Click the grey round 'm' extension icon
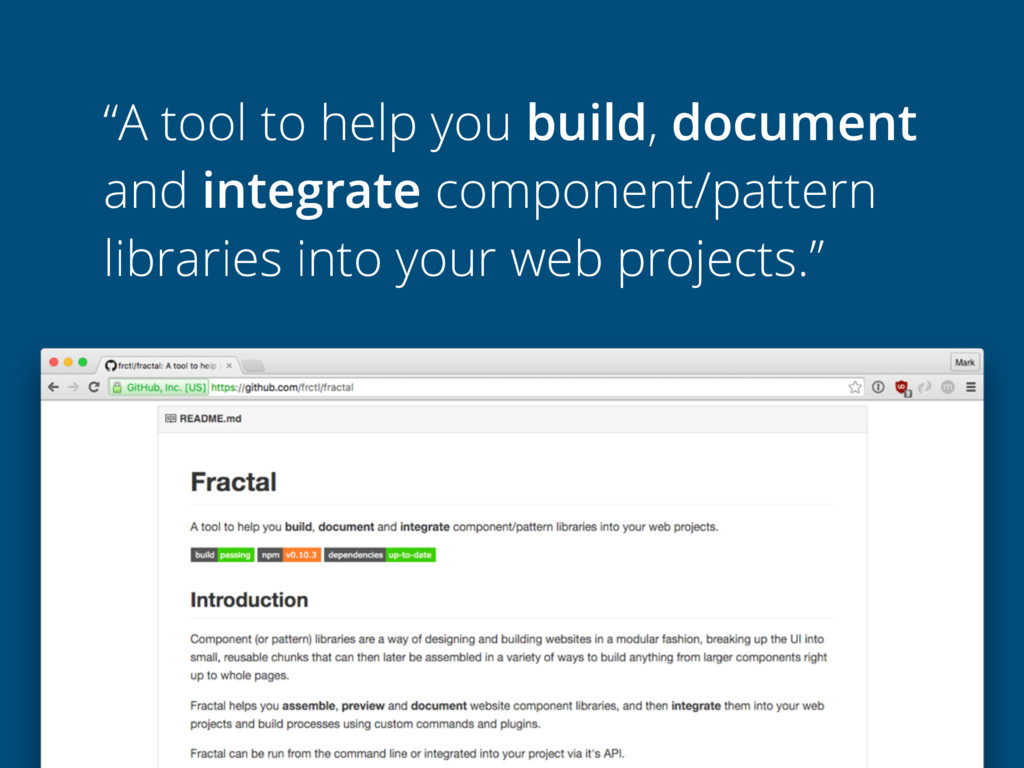The width and height of the screenshot is (1024, 768). tap(948, 387)
